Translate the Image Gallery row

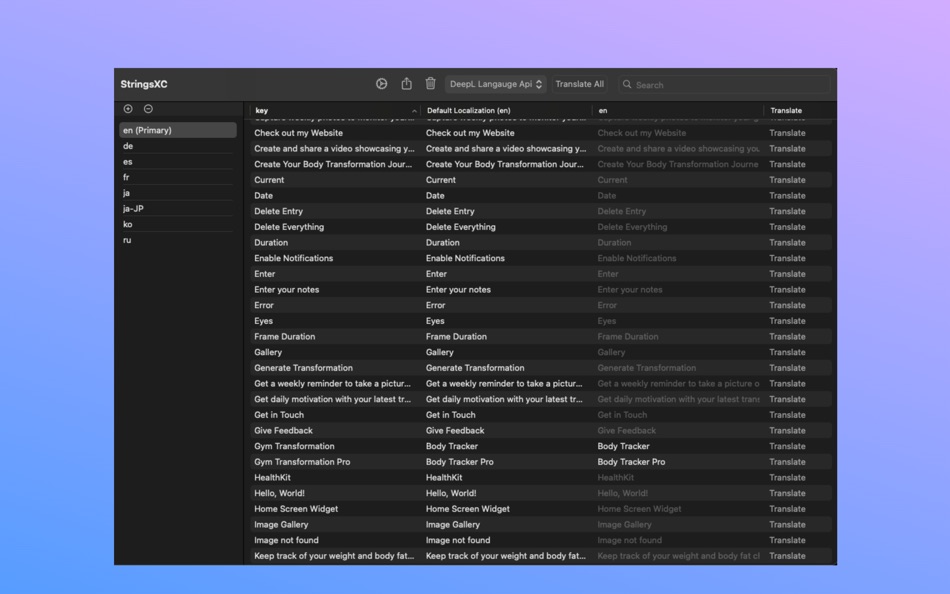click(x=787, y=525)
